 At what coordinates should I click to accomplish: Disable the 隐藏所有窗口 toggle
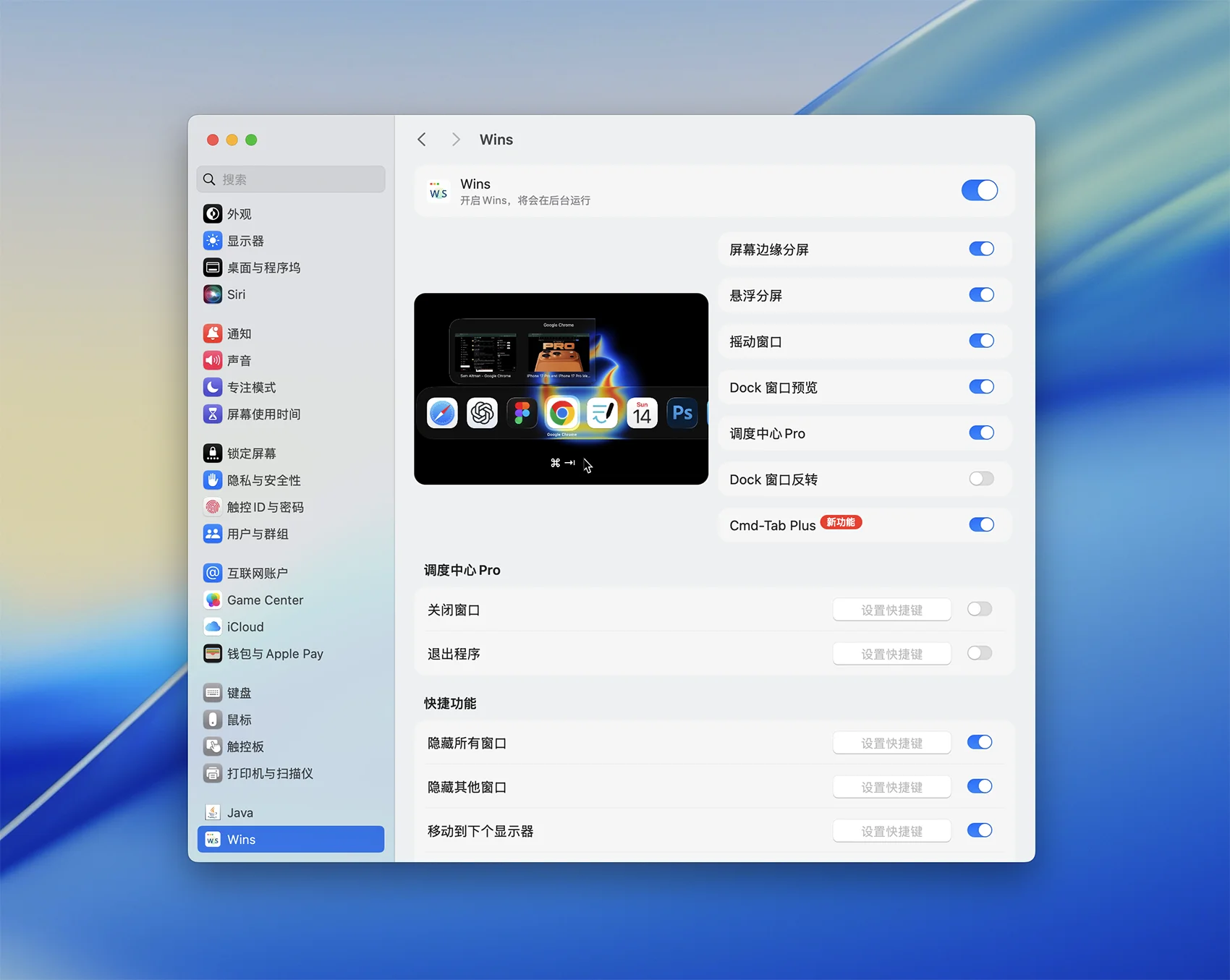click(x=980, y=742)
